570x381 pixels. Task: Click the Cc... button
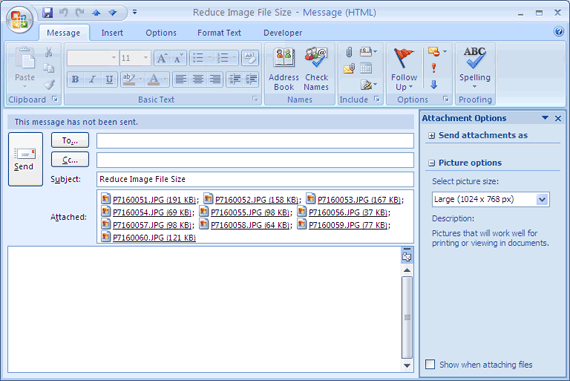tap(70, 160)
